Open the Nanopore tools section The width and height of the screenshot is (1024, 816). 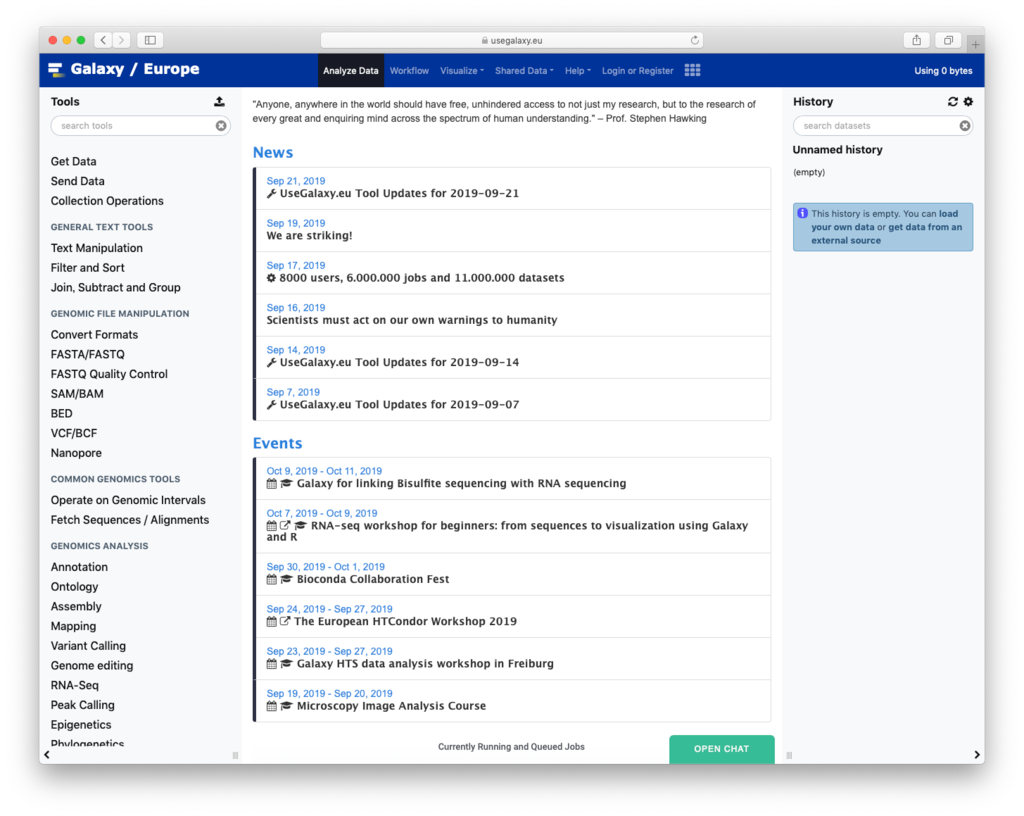point(76,453)
